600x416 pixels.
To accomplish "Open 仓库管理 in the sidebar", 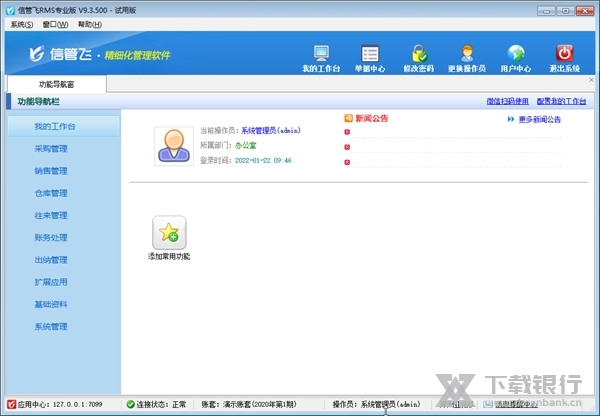I will [x=51, y=193].
